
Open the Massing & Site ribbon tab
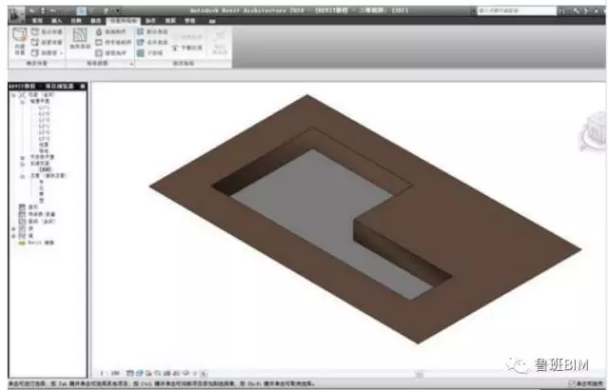coord(124,21)
